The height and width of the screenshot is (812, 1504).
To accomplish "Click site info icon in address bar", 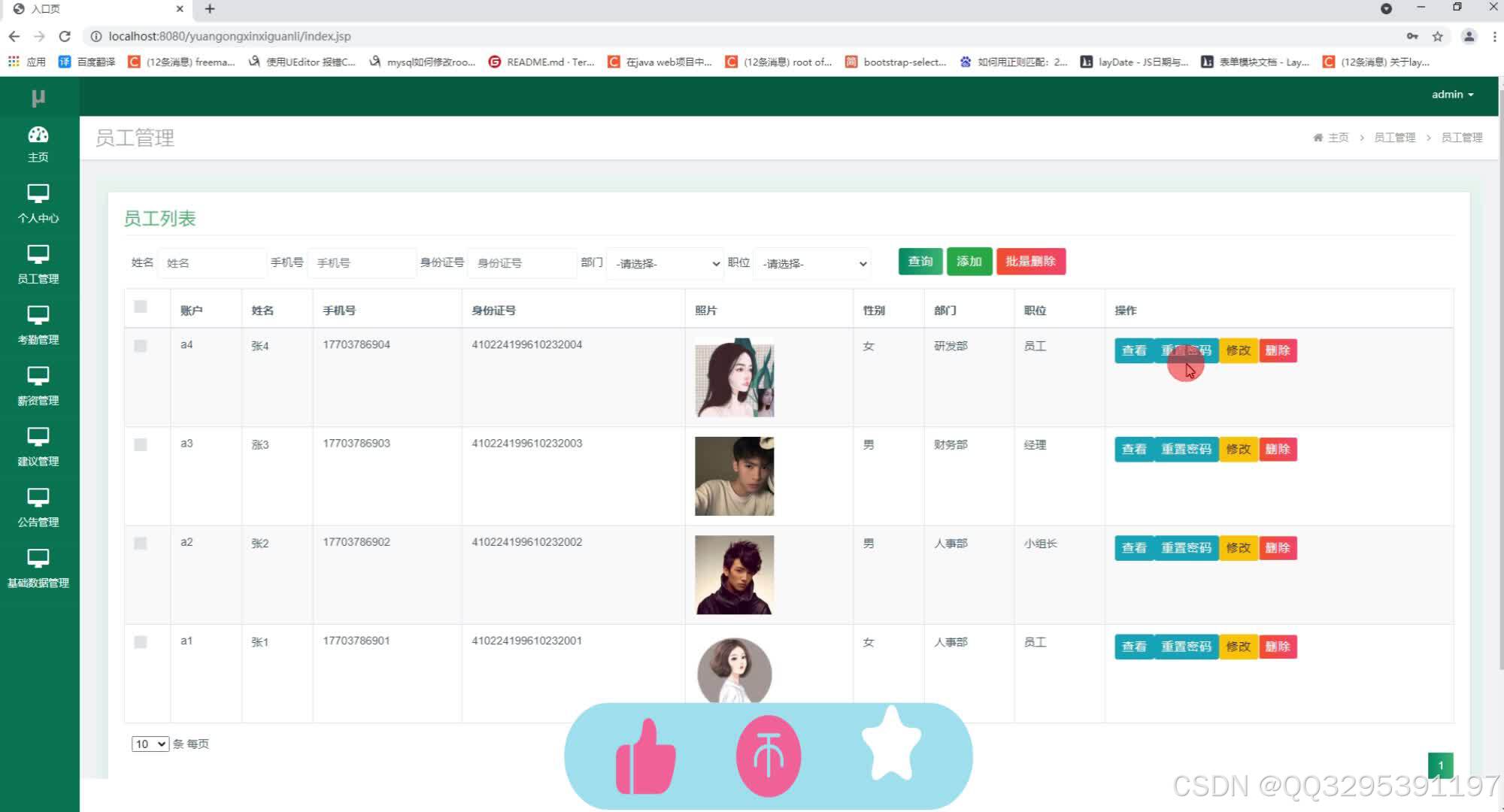I will [96, 36].
